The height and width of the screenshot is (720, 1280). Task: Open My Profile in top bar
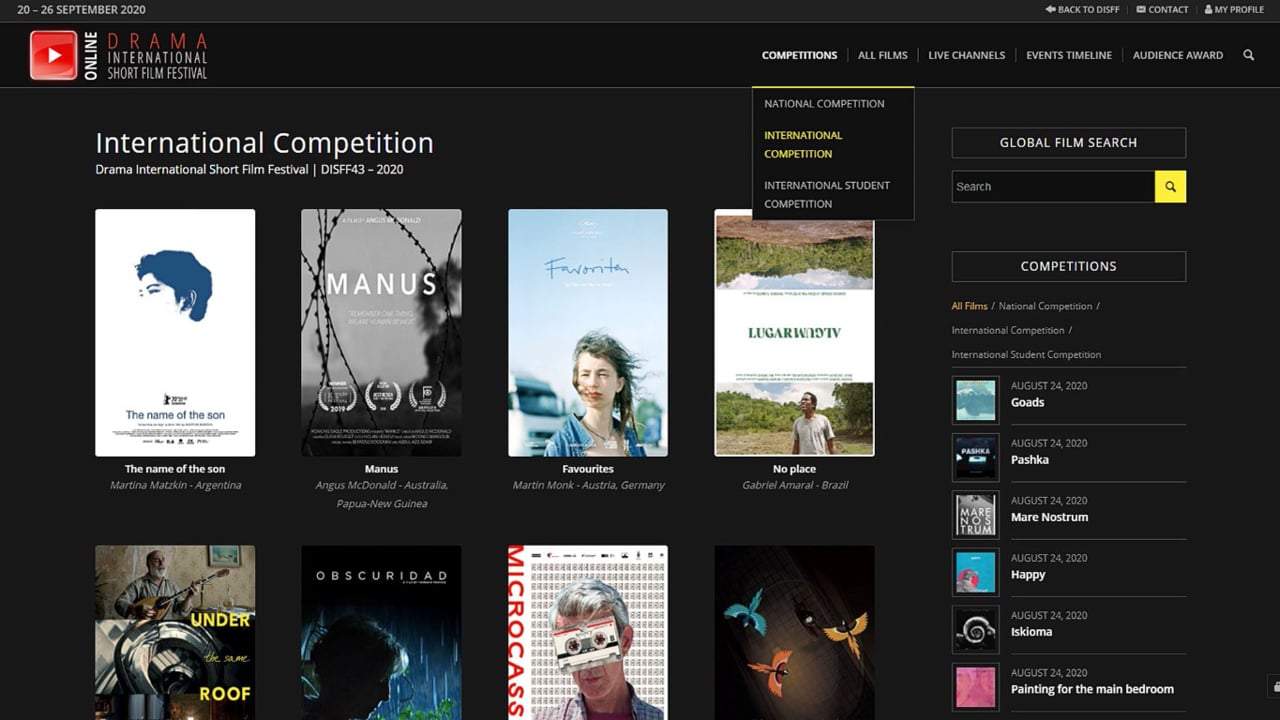click(1234, 10)
